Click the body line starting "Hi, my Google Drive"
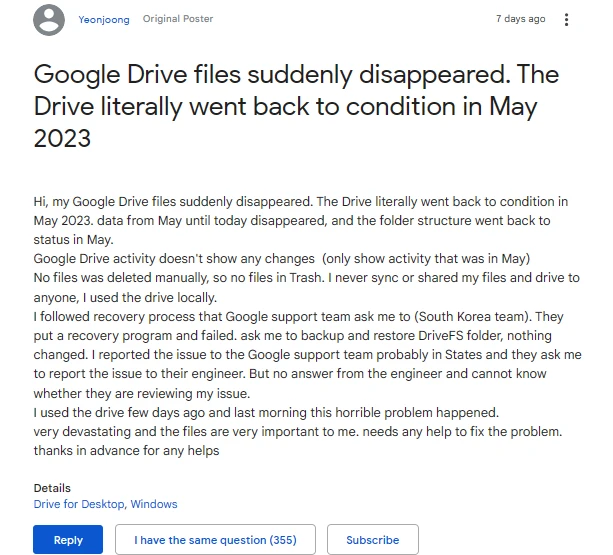This screenshot has height=555, width=613. click(300, 203)
